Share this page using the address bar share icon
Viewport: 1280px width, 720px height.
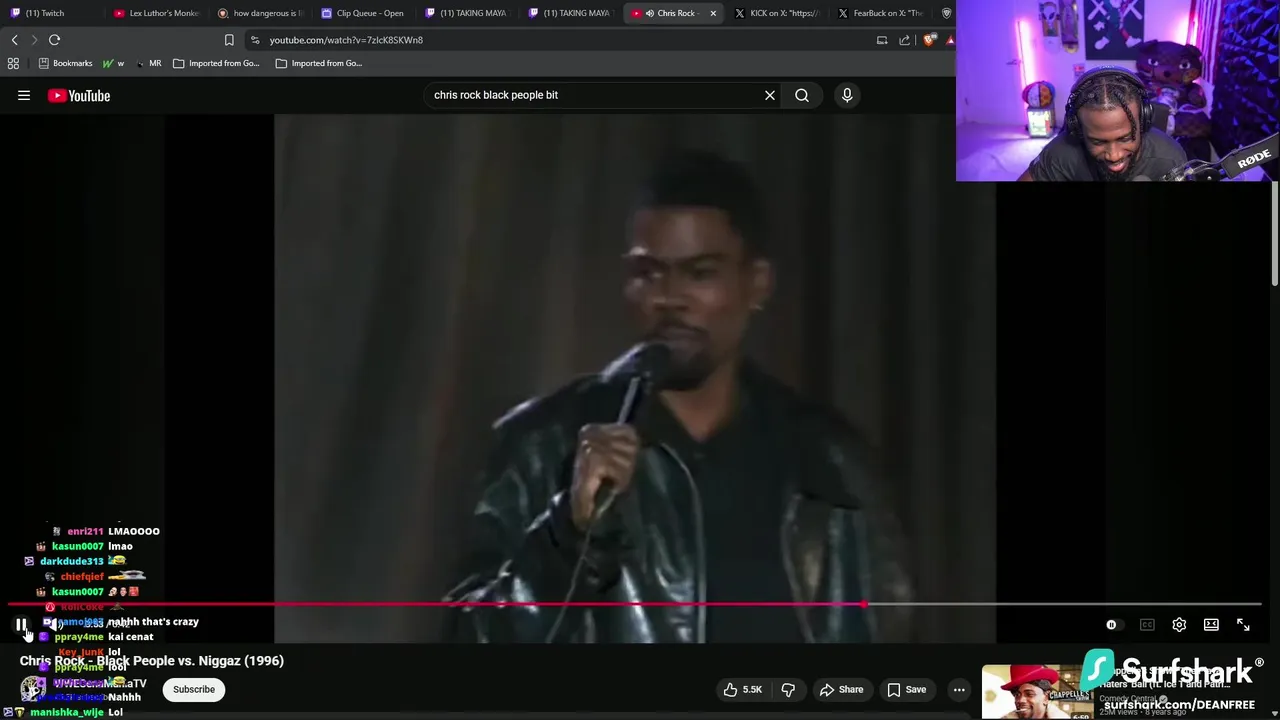tap(905, 40)
